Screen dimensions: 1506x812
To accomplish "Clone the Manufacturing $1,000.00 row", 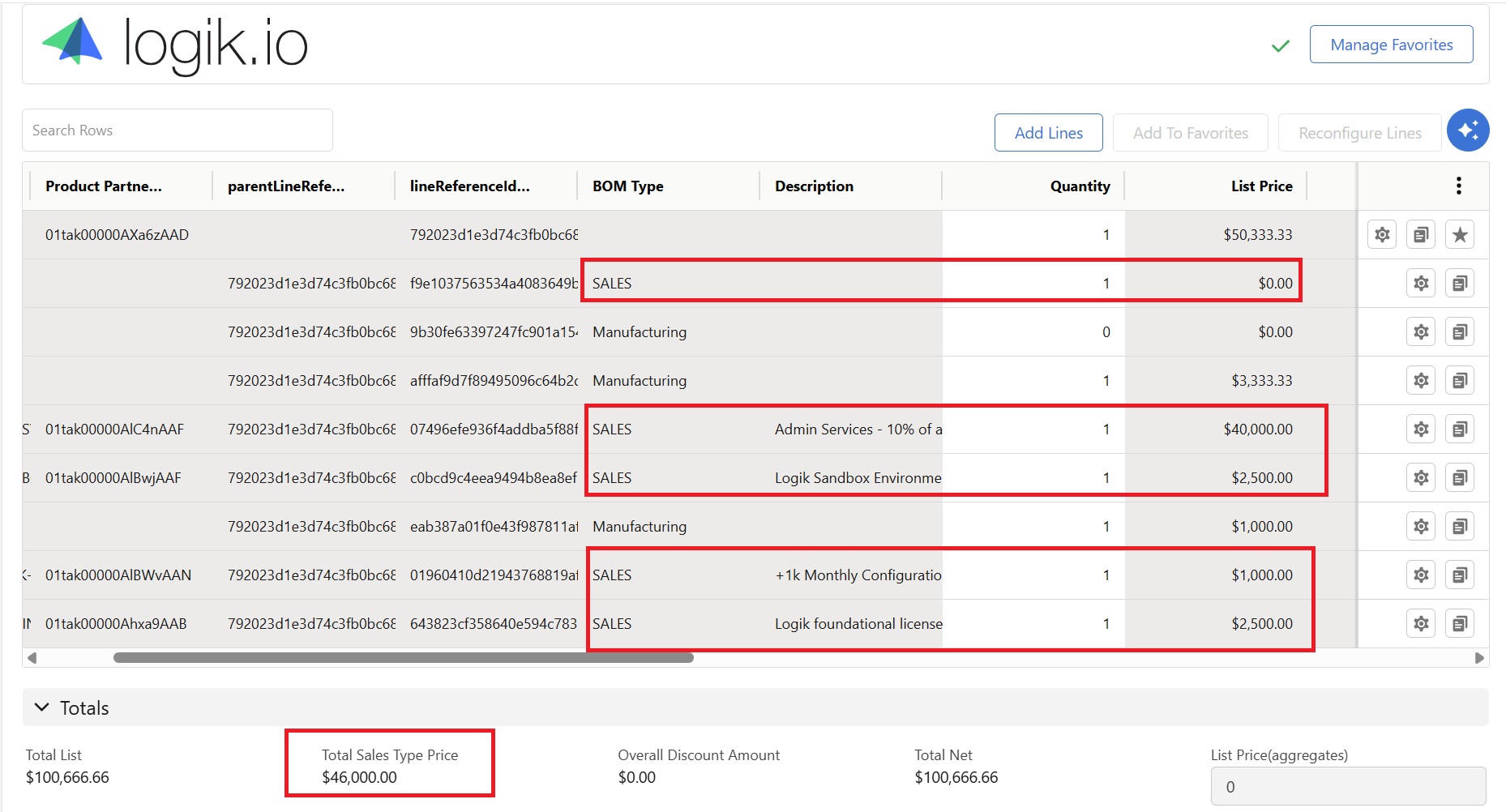I will tap(1460, 527).
